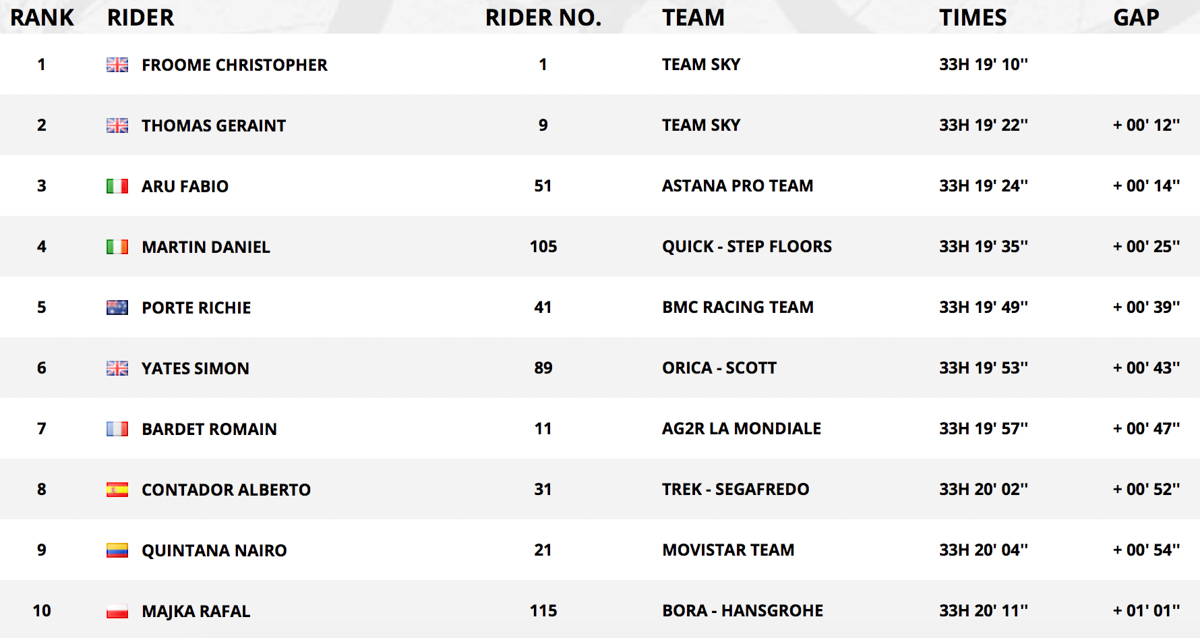The image size is (1200, 638).
Task: Click the TIMES column header
Action: click(973, 18)
